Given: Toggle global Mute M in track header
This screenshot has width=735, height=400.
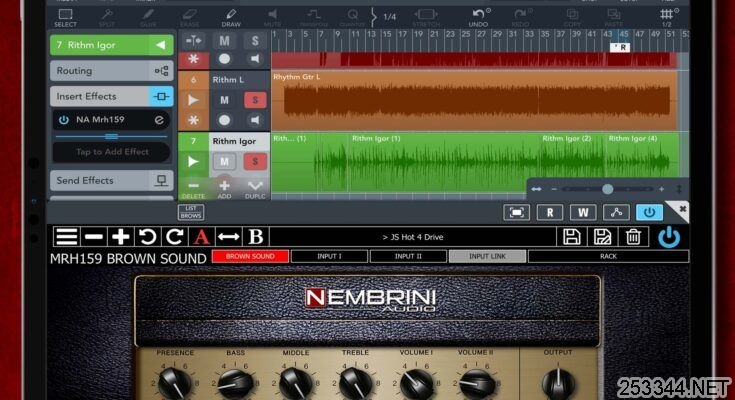Looking at the screenshot, I should [225, 41].
